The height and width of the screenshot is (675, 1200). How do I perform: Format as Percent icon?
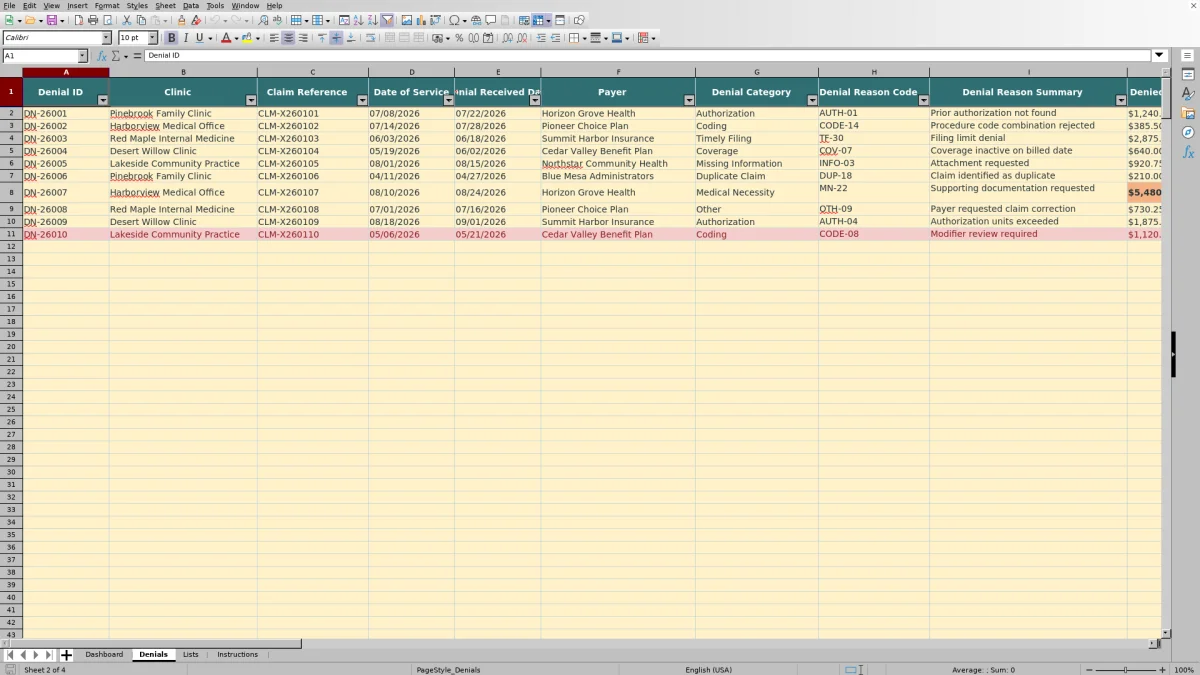[x=459, y=38]
